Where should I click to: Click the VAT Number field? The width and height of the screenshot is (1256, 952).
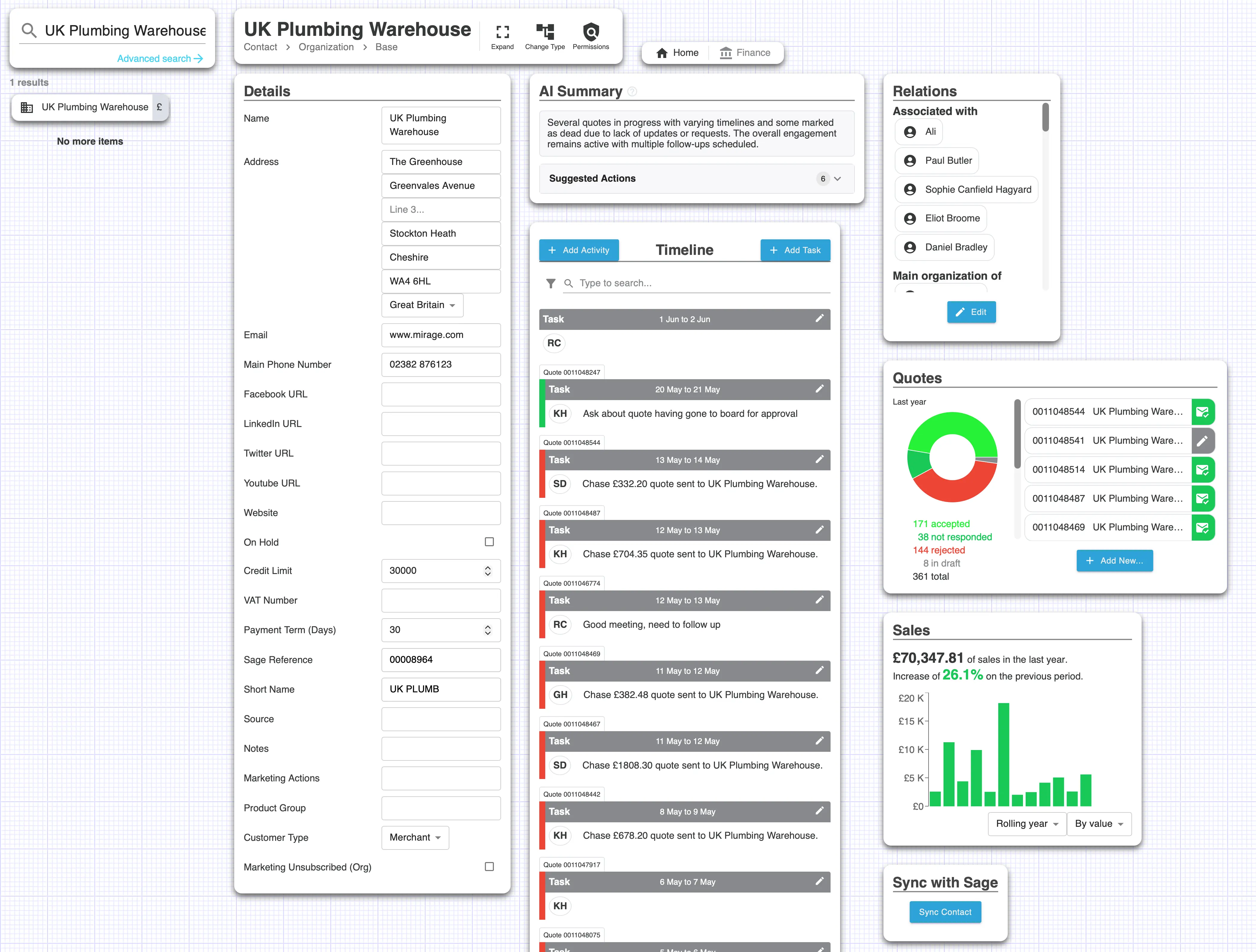(441, 600)
